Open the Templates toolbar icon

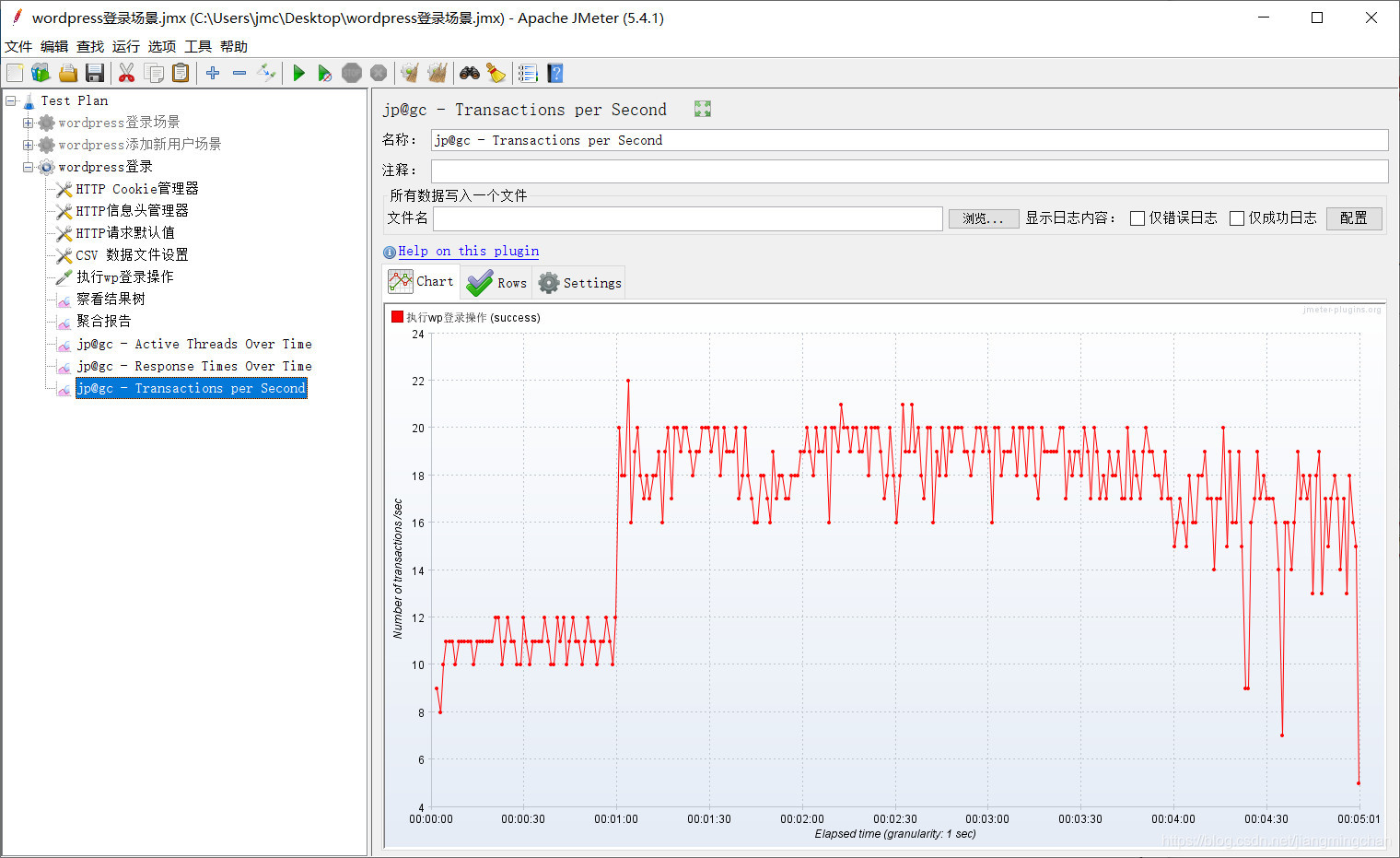(x=41, y=73)
